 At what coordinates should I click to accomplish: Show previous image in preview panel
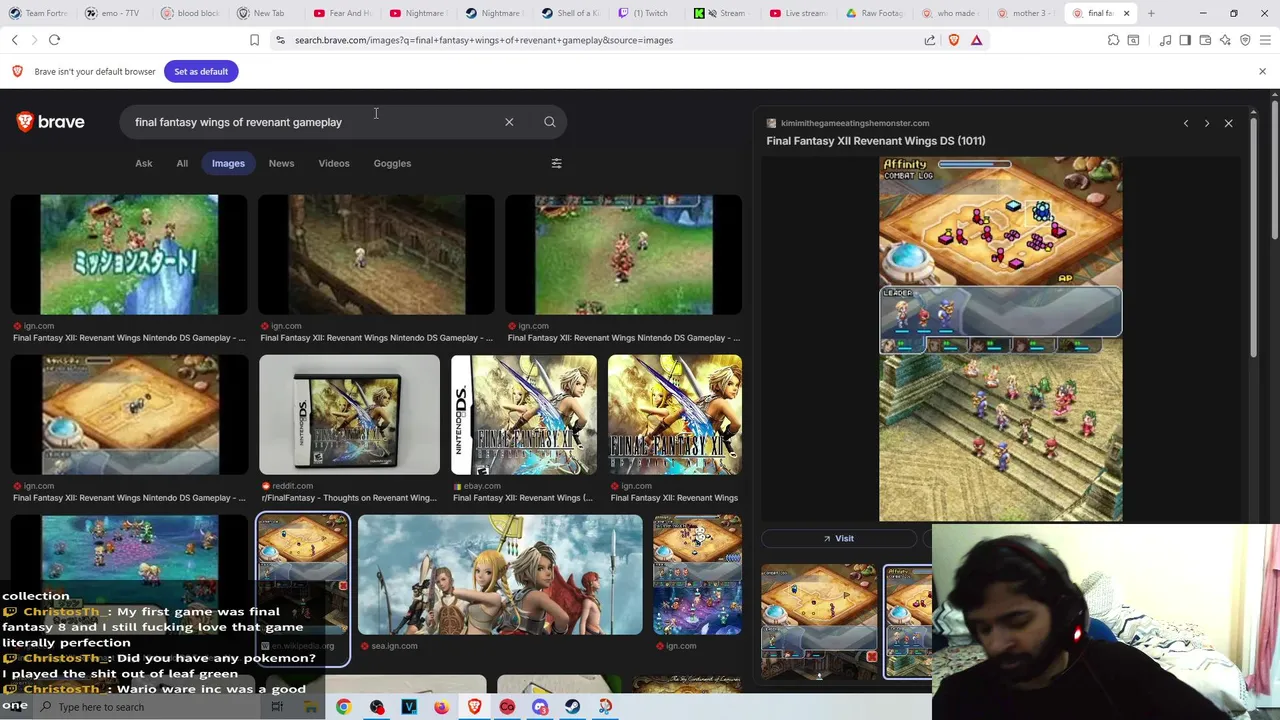[x=1186, y=123]
